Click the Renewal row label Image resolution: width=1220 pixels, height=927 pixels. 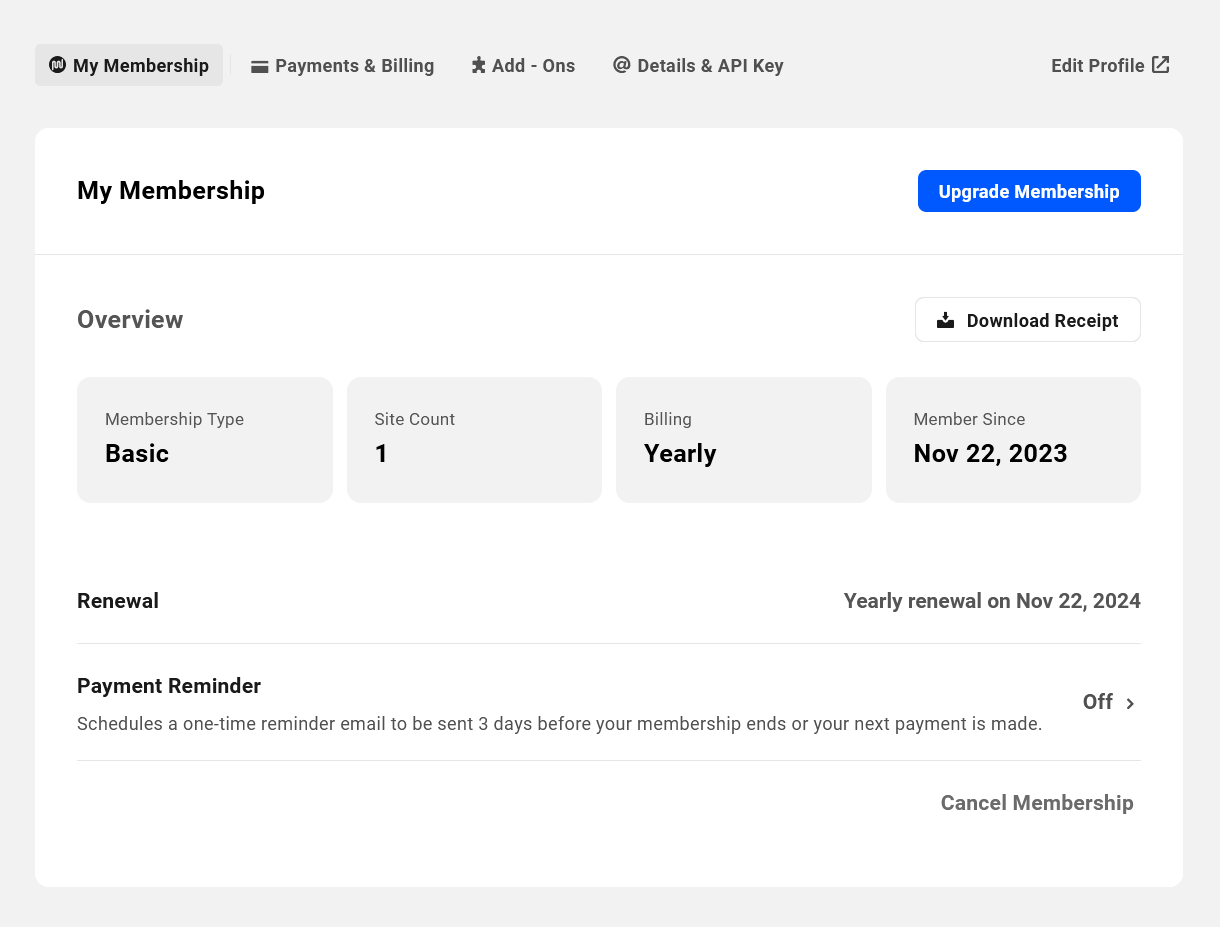click(118, 601)
